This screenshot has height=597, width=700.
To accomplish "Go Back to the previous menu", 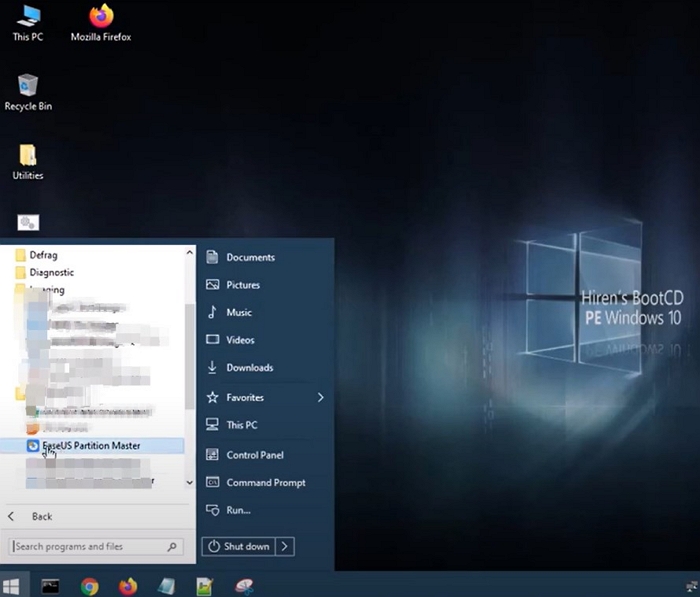I will [40, 516].
